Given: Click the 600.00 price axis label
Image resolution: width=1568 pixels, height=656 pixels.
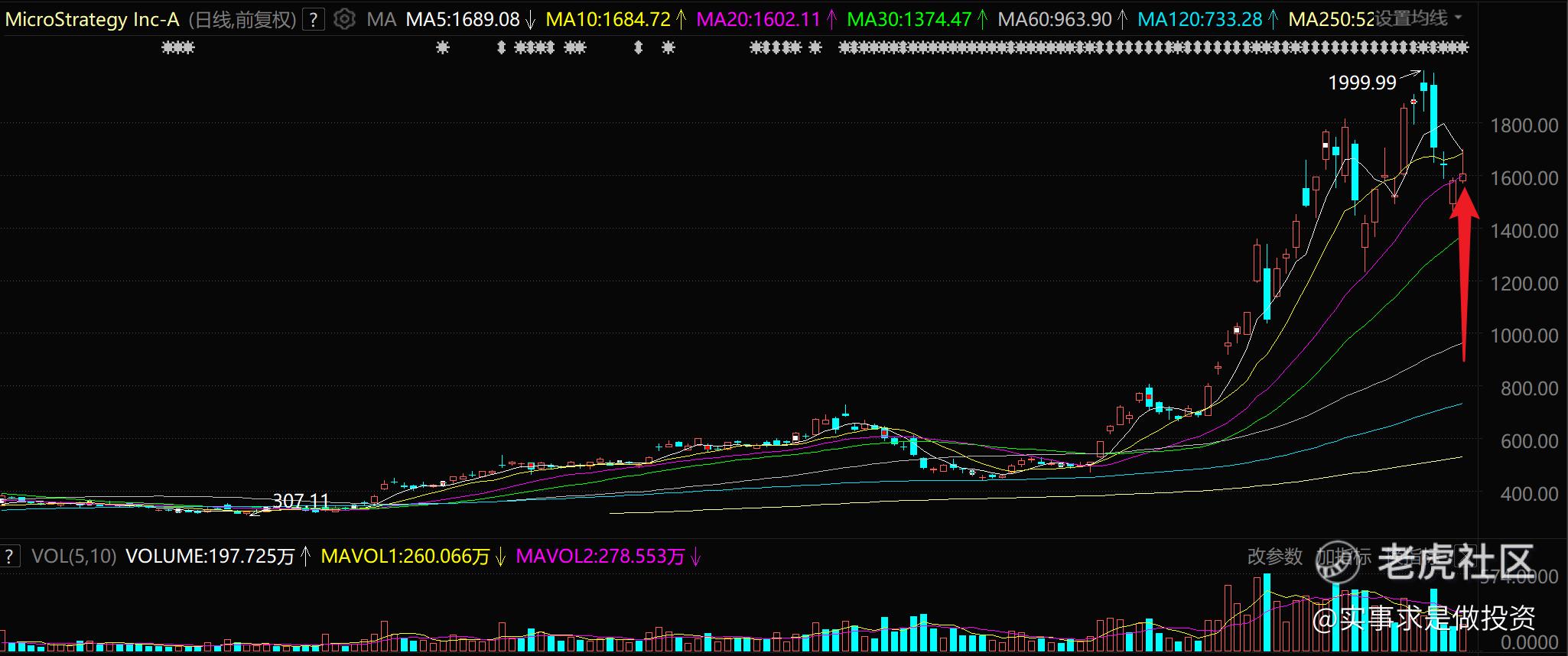Looking at the screenshot, I should click(x=1530, y=441).
